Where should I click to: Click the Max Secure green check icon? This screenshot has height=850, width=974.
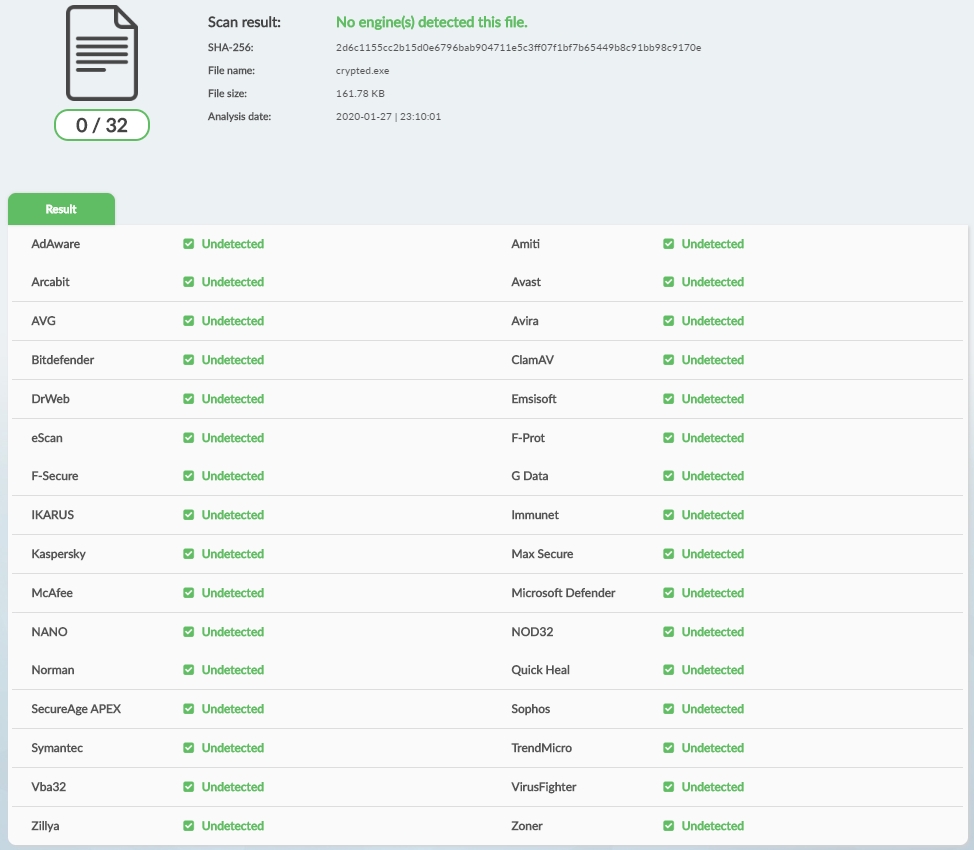(668, 554)
